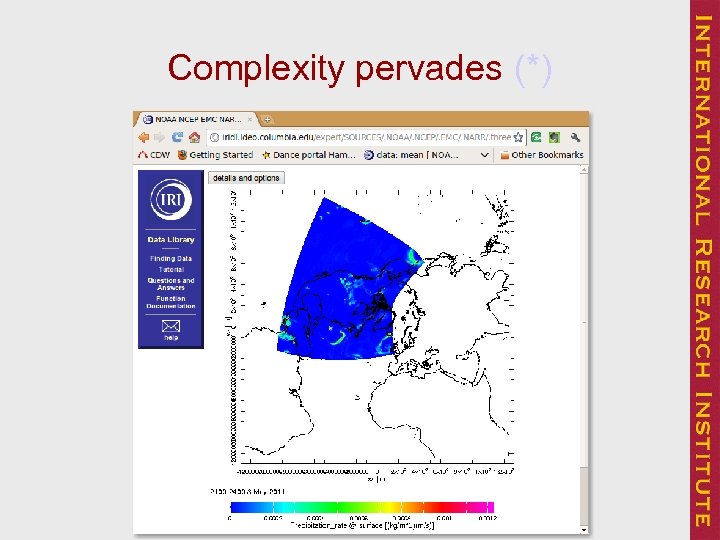The width and height of the screenshot is (720, 540).
Task: Open the wrench settings menu
Action: [575, 137]
